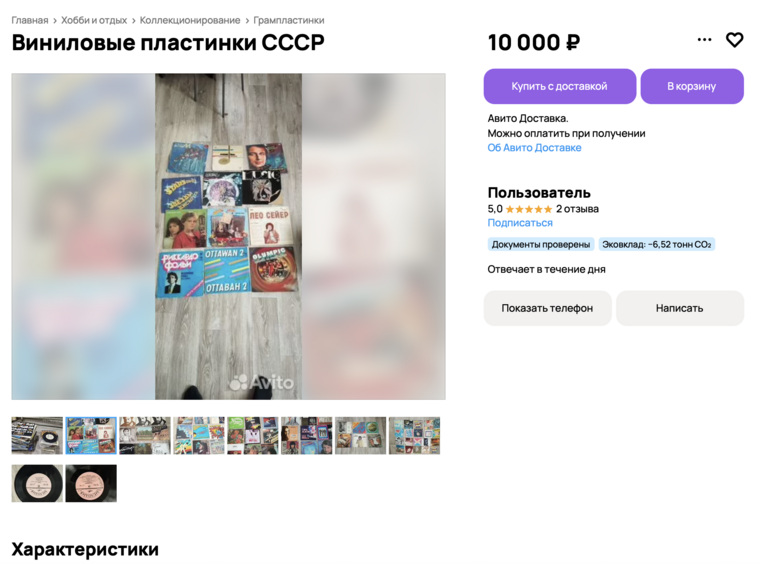
Task: Subscribe to seller via Подписаться
Action: tap(520, 223)
